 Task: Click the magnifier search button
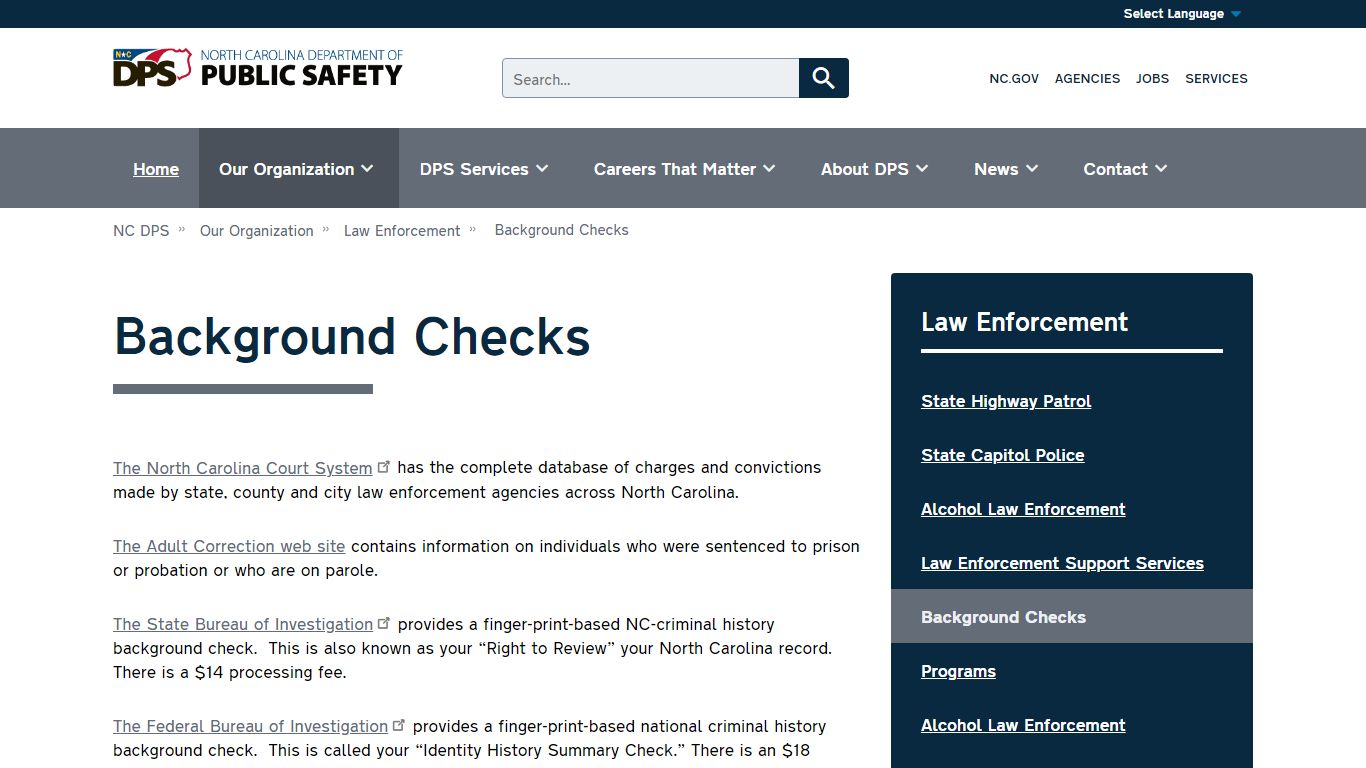(824, 78)
